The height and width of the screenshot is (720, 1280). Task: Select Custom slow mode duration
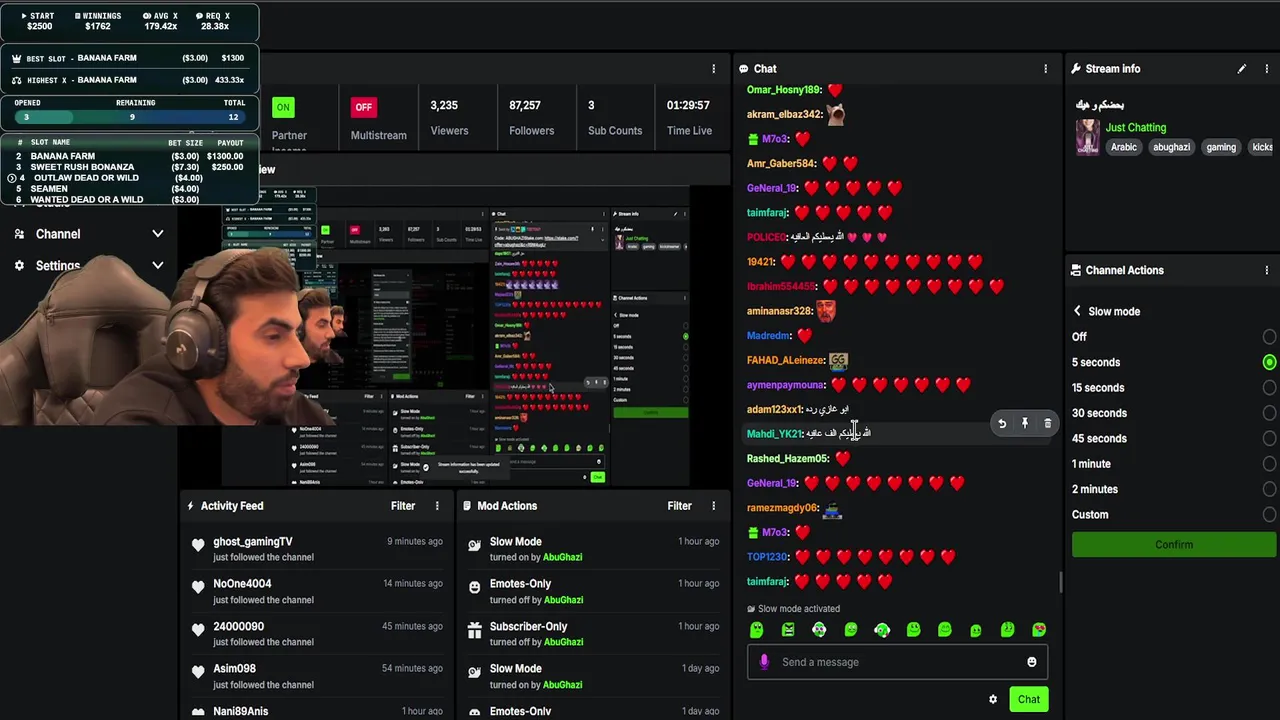pyautogui.click(x=1269, y=515)
